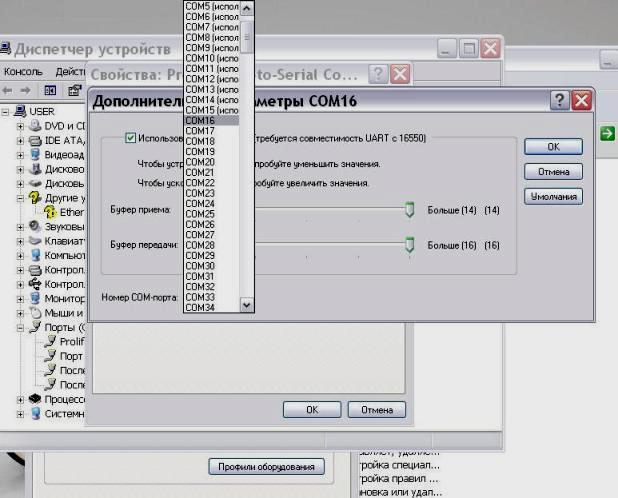Viewport: 618px width, 498px height.
Task: Click OK in the Свойства dialog
Action: (312, 410)
